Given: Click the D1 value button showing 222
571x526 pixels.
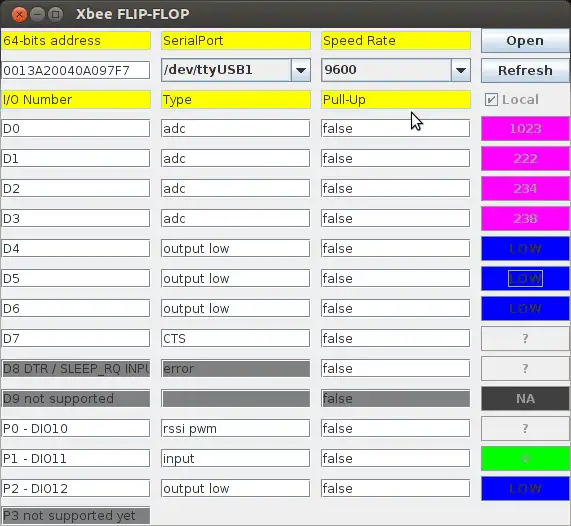Looking at the screenshot, I should [x=525, y=158].
